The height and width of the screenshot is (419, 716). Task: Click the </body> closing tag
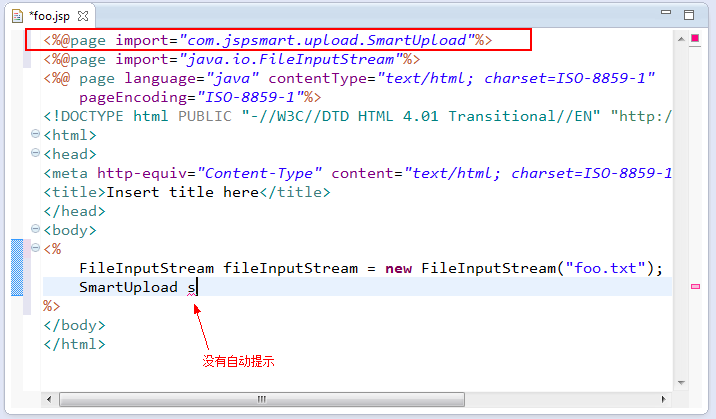tap(74, 325)
